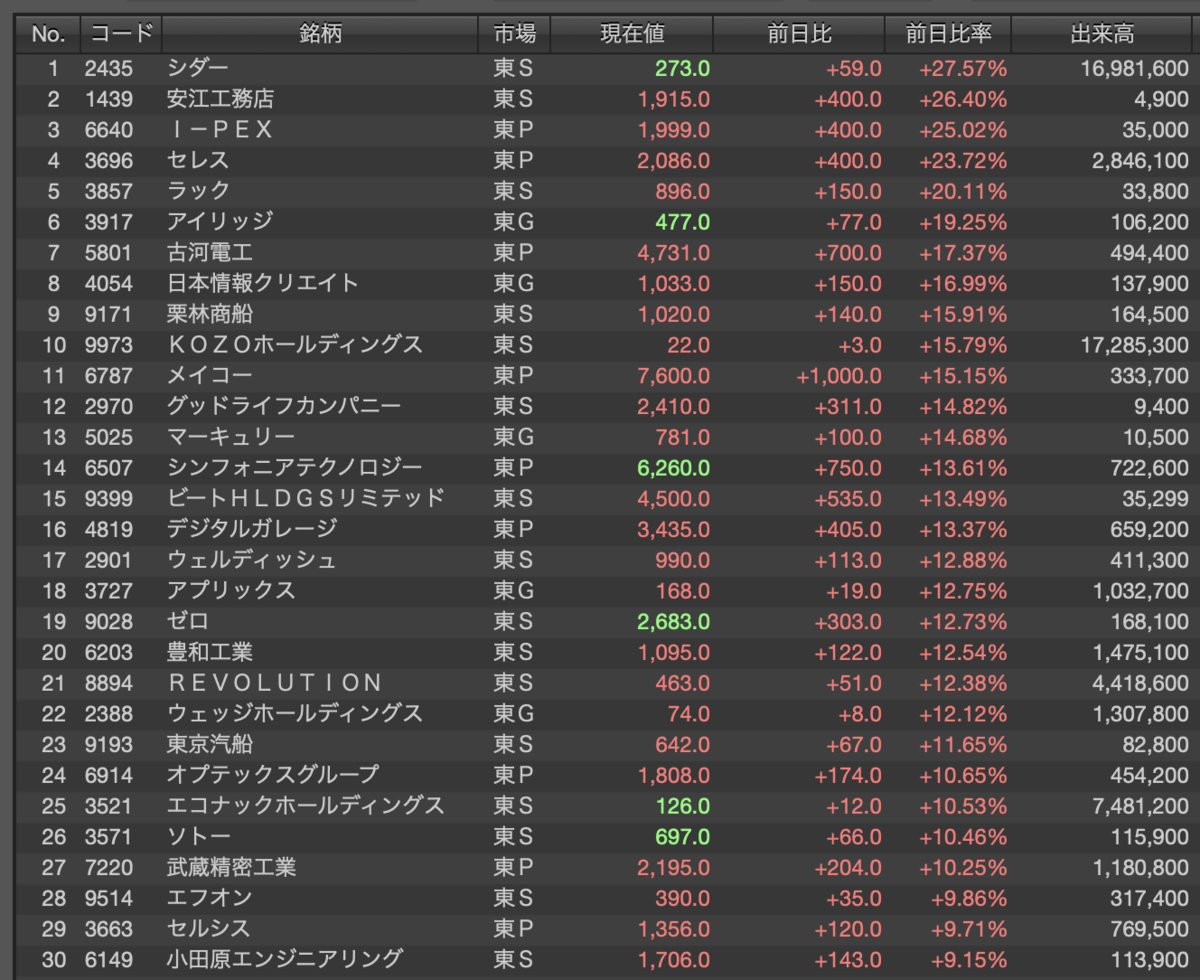Sort by the コード column header
Image resolution: width=1200 pixels, height=980 pixels.
point(121,34)
